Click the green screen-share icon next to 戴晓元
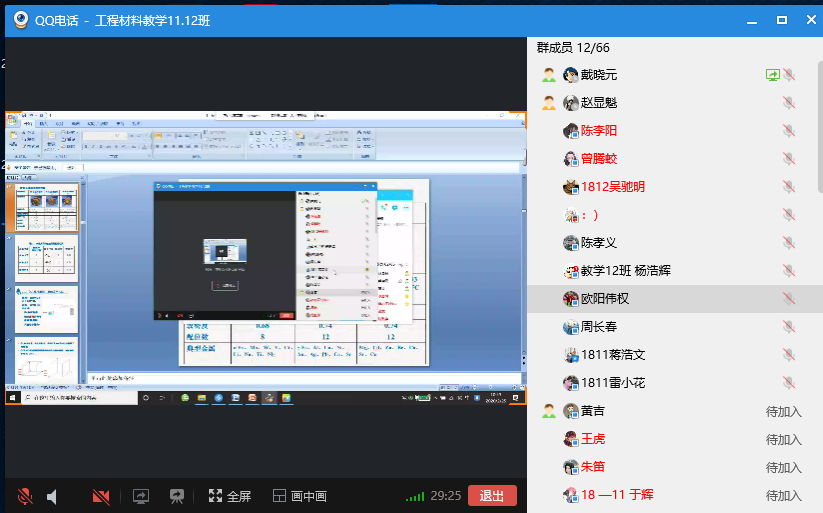The height and width of the screenshot is (513, 823). (x=772, y=74)
